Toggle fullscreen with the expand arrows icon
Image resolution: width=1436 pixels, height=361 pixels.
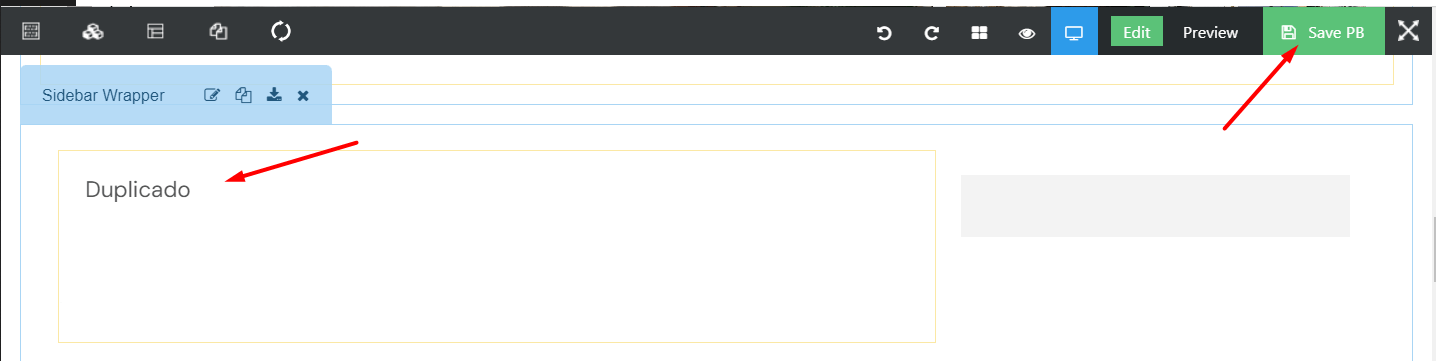pos(1408,30)
